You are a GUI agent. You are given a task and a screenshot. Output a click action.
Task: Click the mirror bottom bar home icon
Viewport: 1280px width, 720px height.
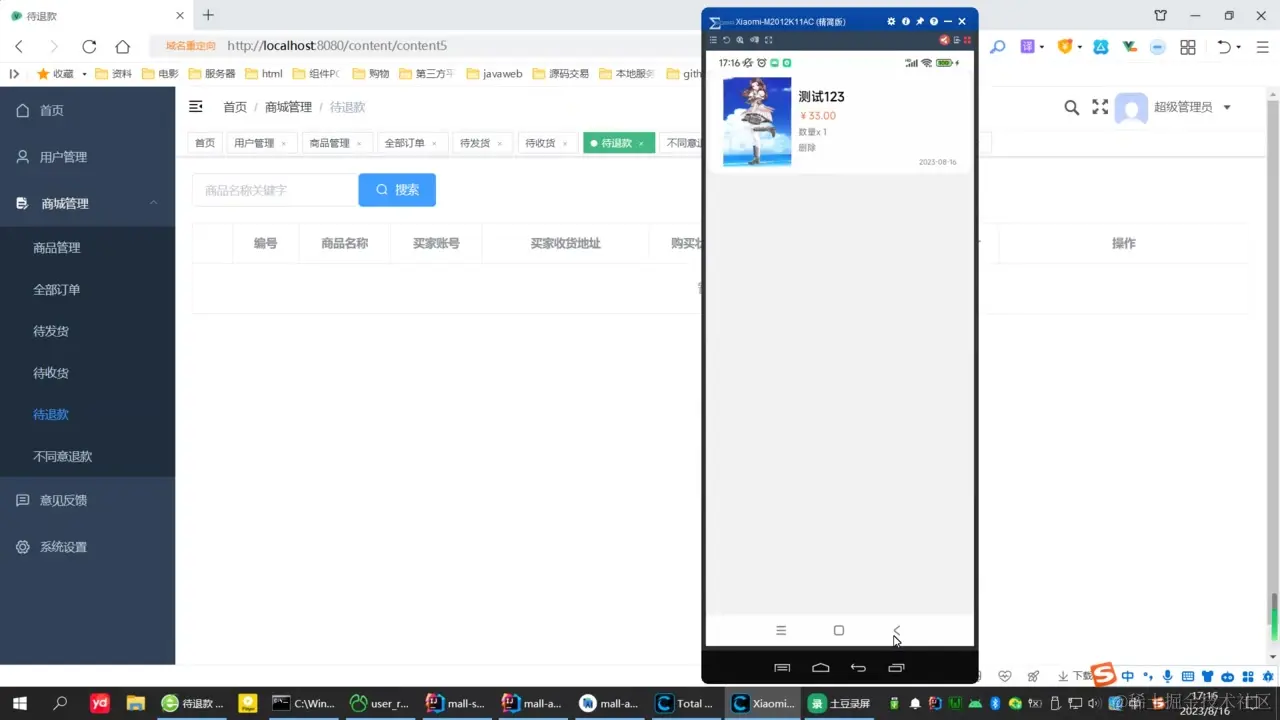coord(820,668)
